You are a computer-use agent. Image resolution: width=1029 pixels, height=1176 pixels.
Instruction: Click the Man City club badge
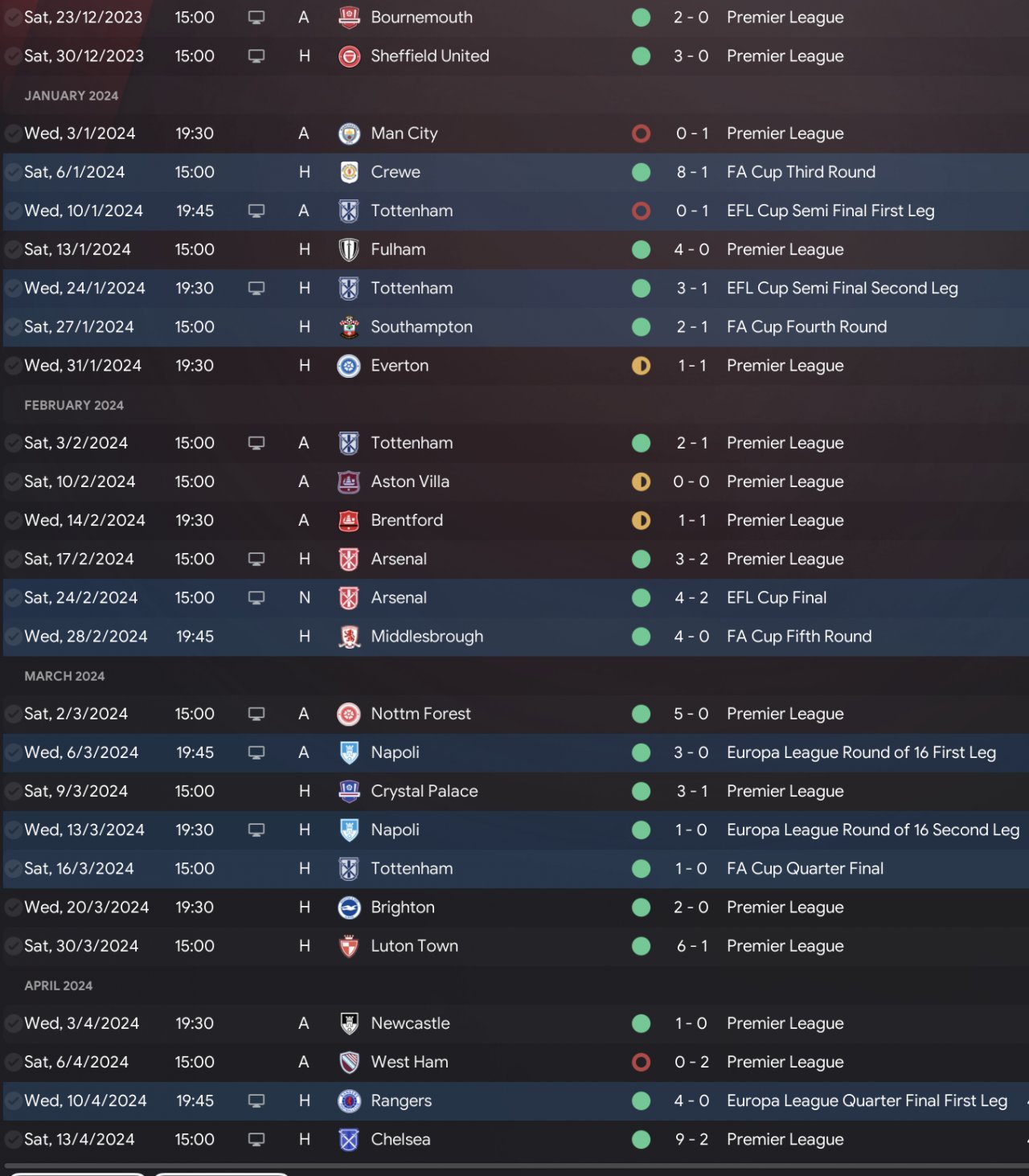[x=349, y=133]
